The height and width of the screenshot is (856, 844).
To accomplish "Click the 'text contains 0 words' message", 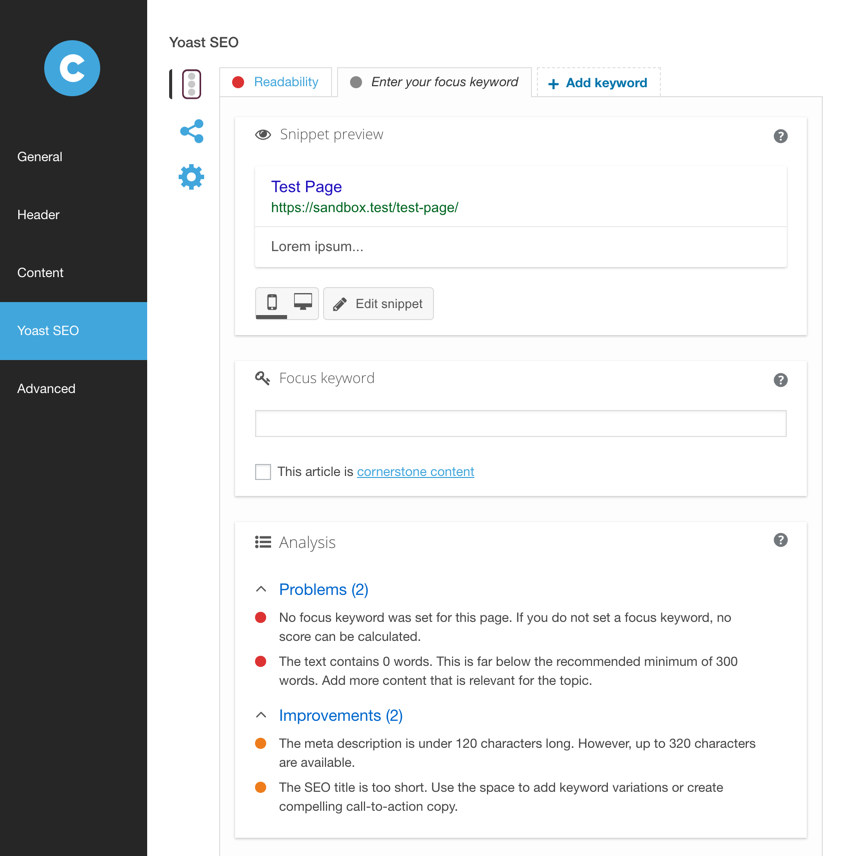I will (508, 671).
